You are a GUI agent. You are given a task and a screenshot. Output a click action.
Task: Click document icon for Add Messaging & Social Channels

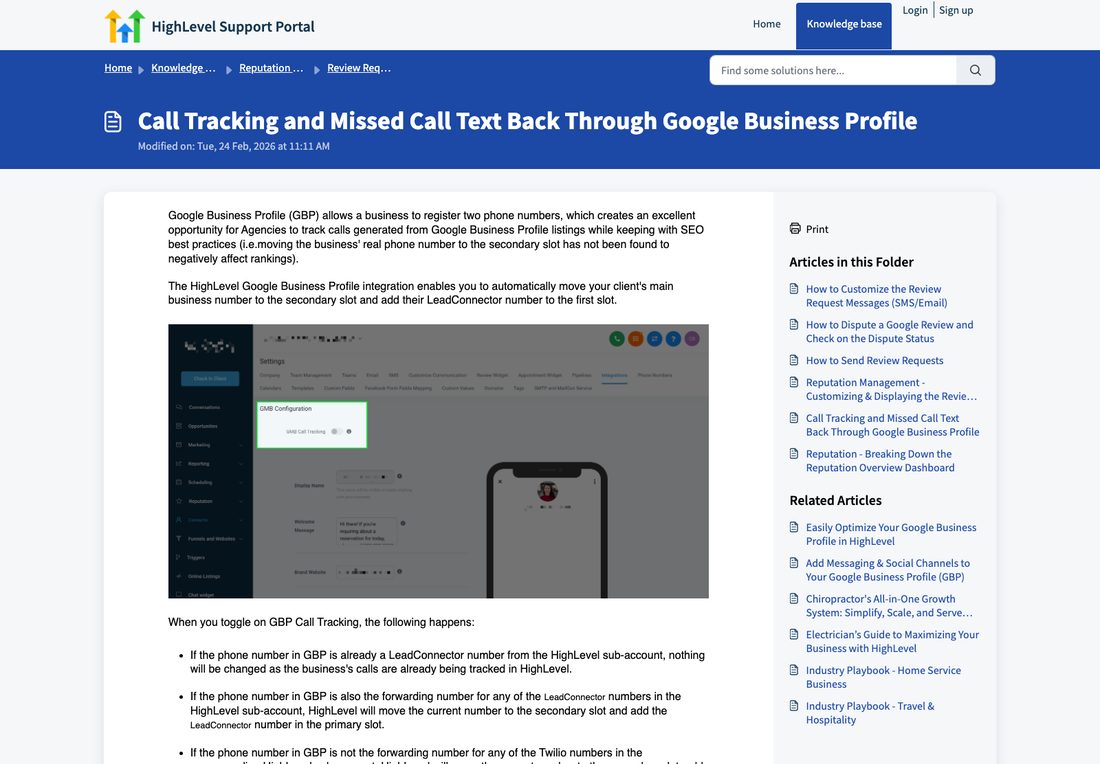click(794, 563)
